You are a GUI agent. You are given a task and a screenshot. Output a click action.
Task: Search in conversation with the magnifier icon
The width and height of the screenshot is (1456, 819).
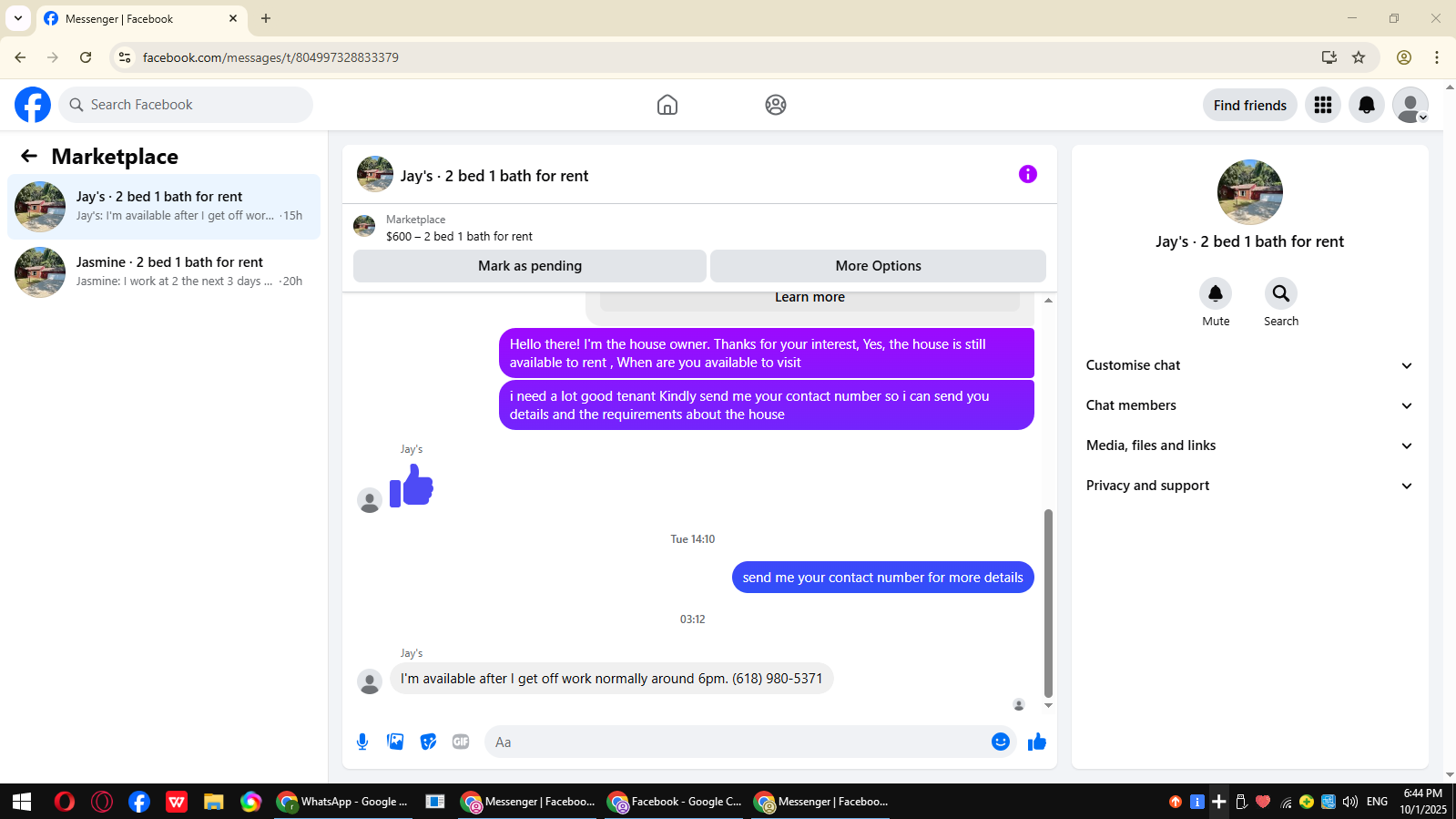(x=1281, y=293)
